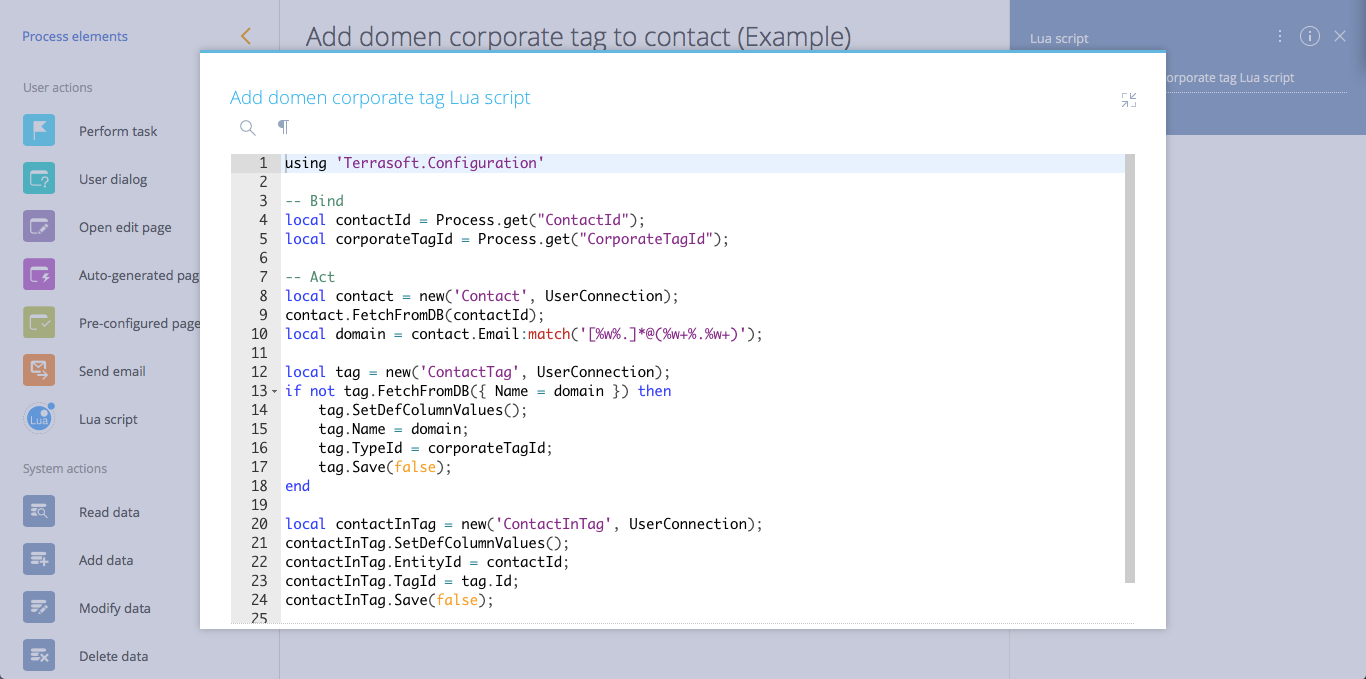The height and width of the screenshot is (679, 1366).
Task: Select the Modify data icon
Action: click(39, 608)
